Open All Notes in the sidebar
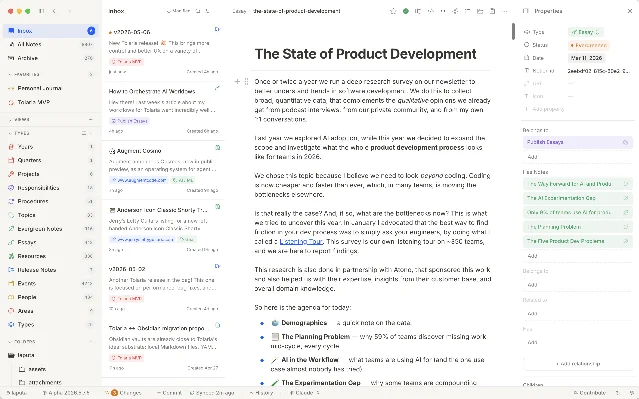This screenshot has height=399, width=639. click(x=51, y=44)
